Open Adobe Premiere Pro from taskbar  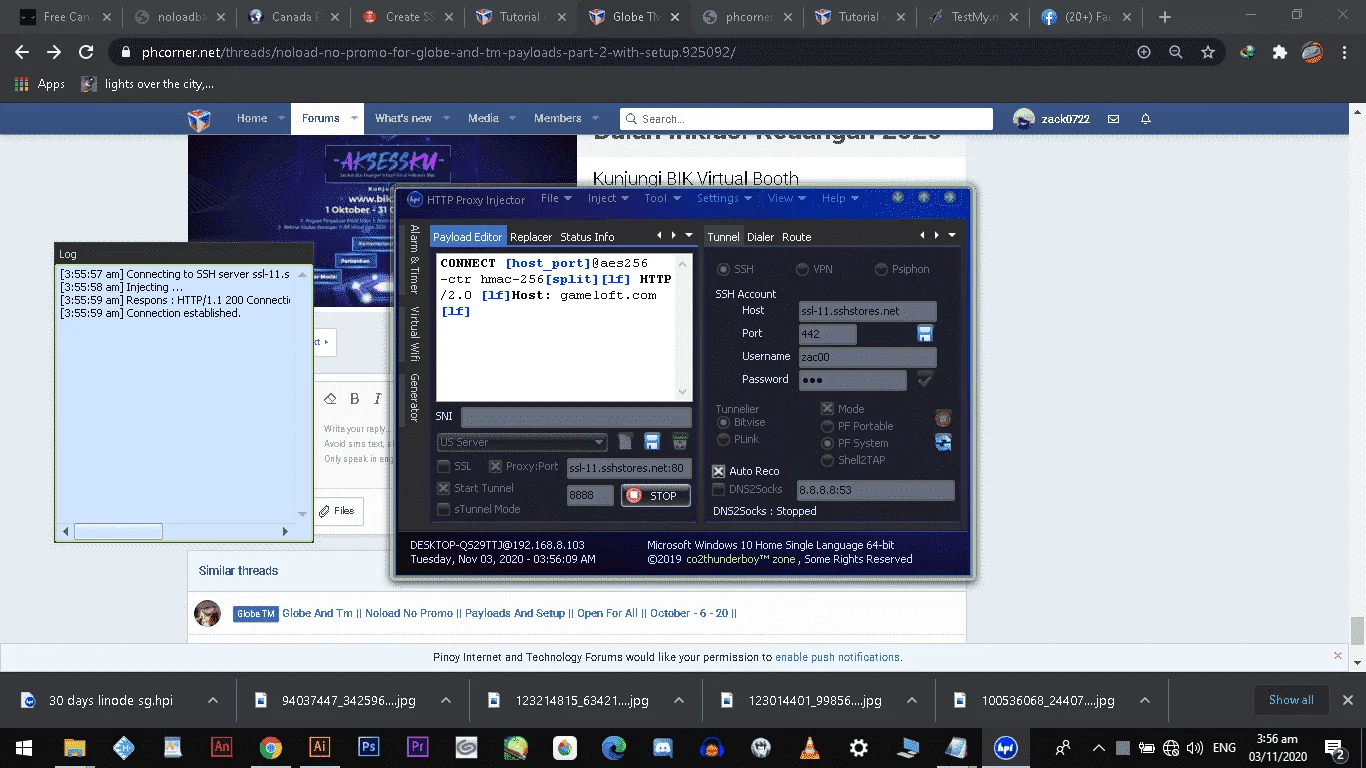coord(418,747)
